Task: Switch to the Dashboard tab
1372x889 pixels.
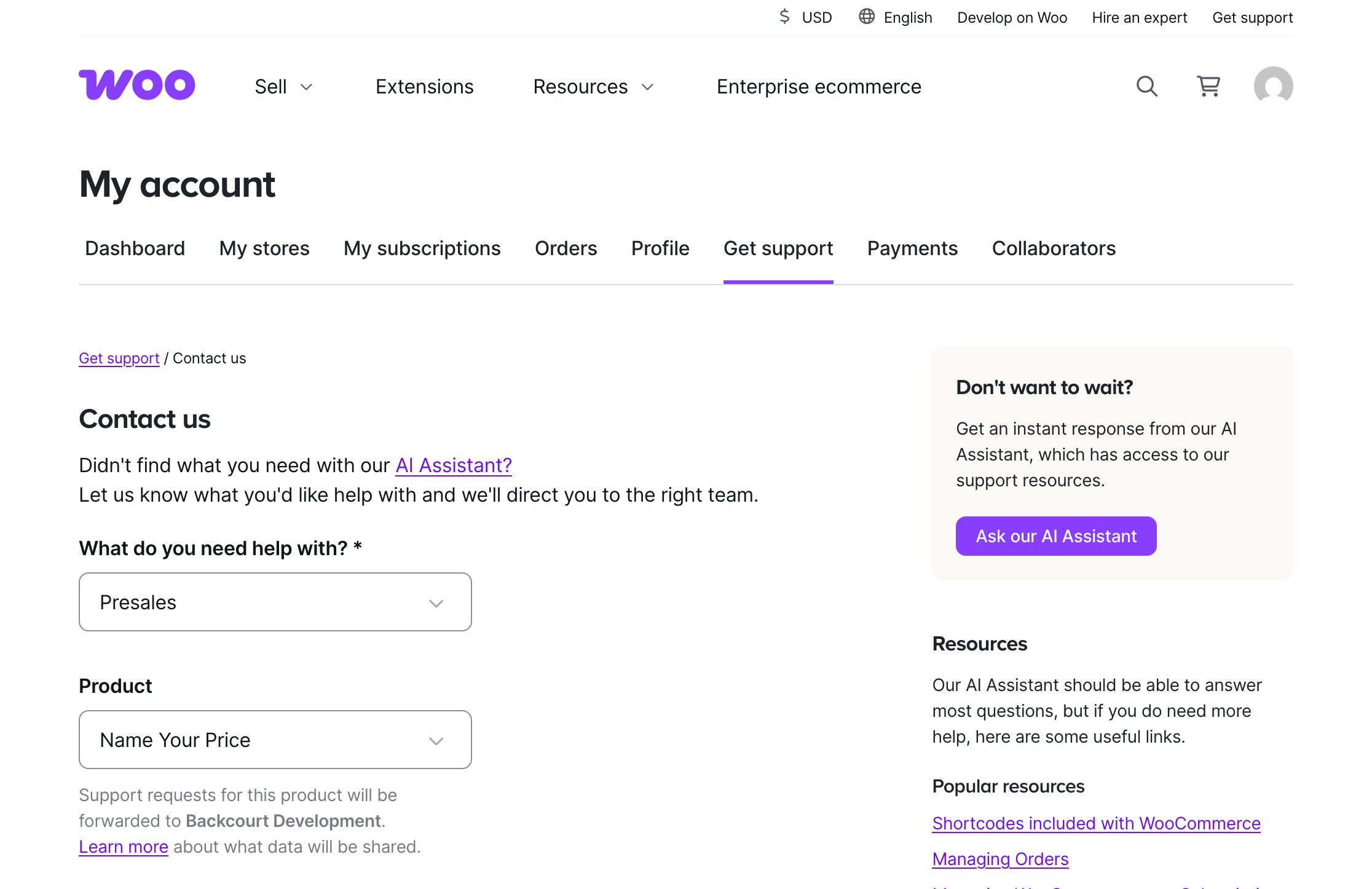Action: coord(135,248)
